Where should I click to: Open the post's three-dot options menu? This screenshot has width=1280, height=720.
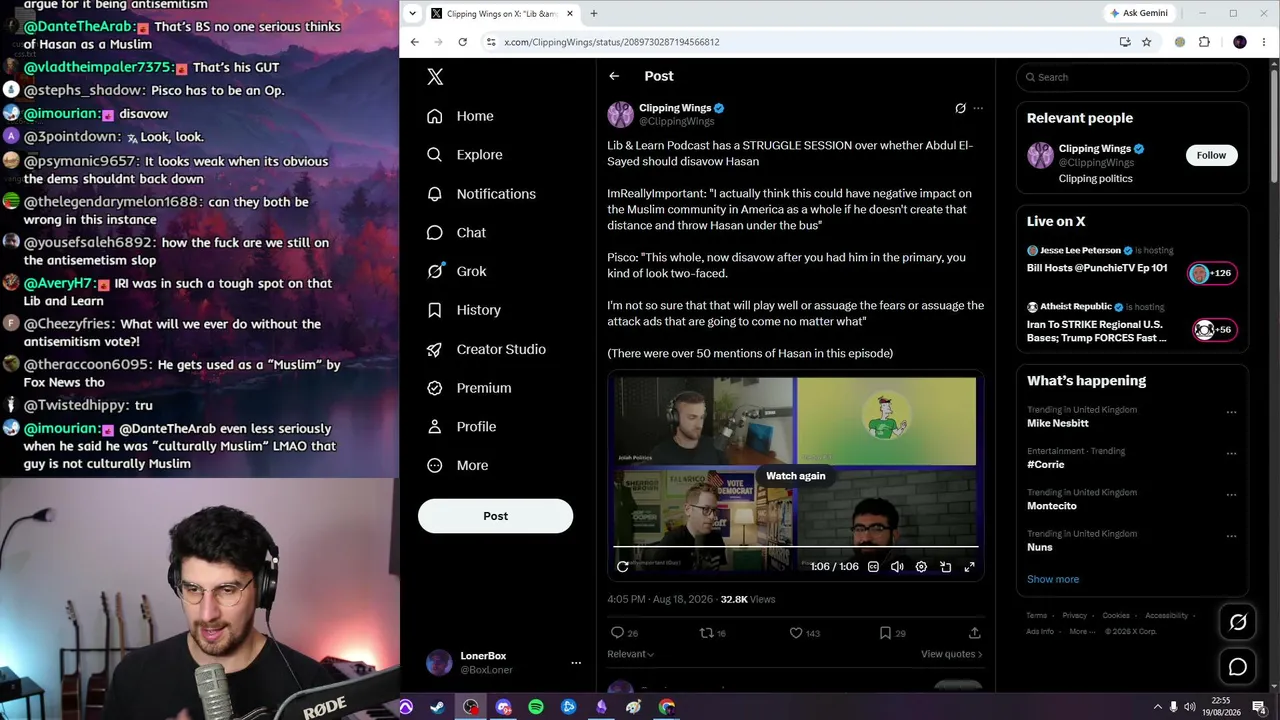coord(978,108)
